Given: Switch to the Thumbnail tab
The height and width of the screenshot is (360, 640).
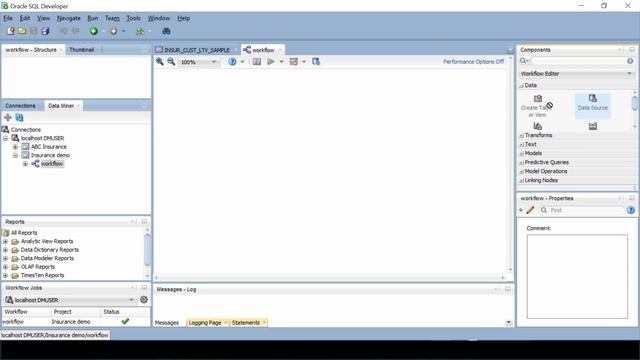Looking at the screenshot, I should (81, 50).
